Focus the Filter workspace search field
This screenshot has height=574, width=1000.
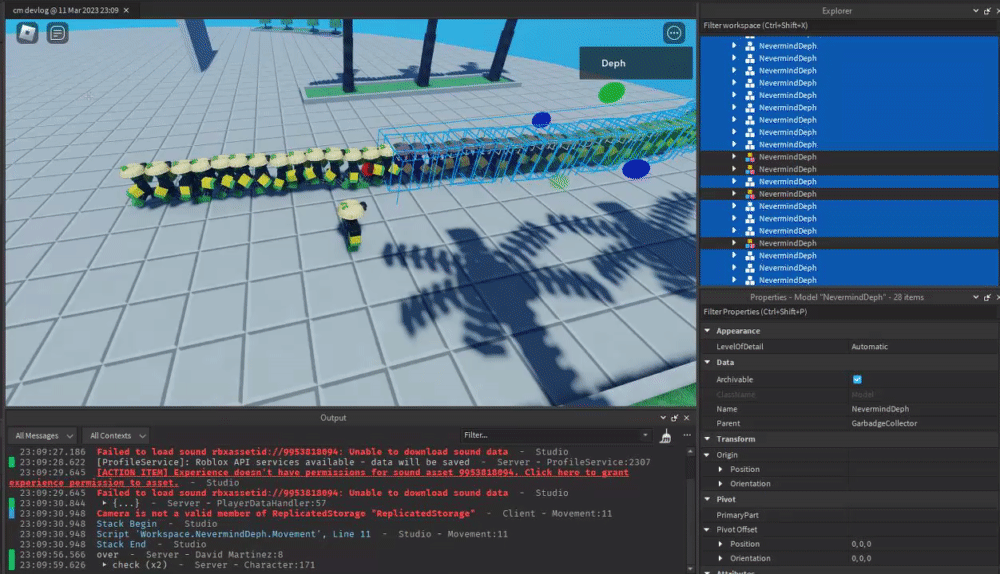848,26
